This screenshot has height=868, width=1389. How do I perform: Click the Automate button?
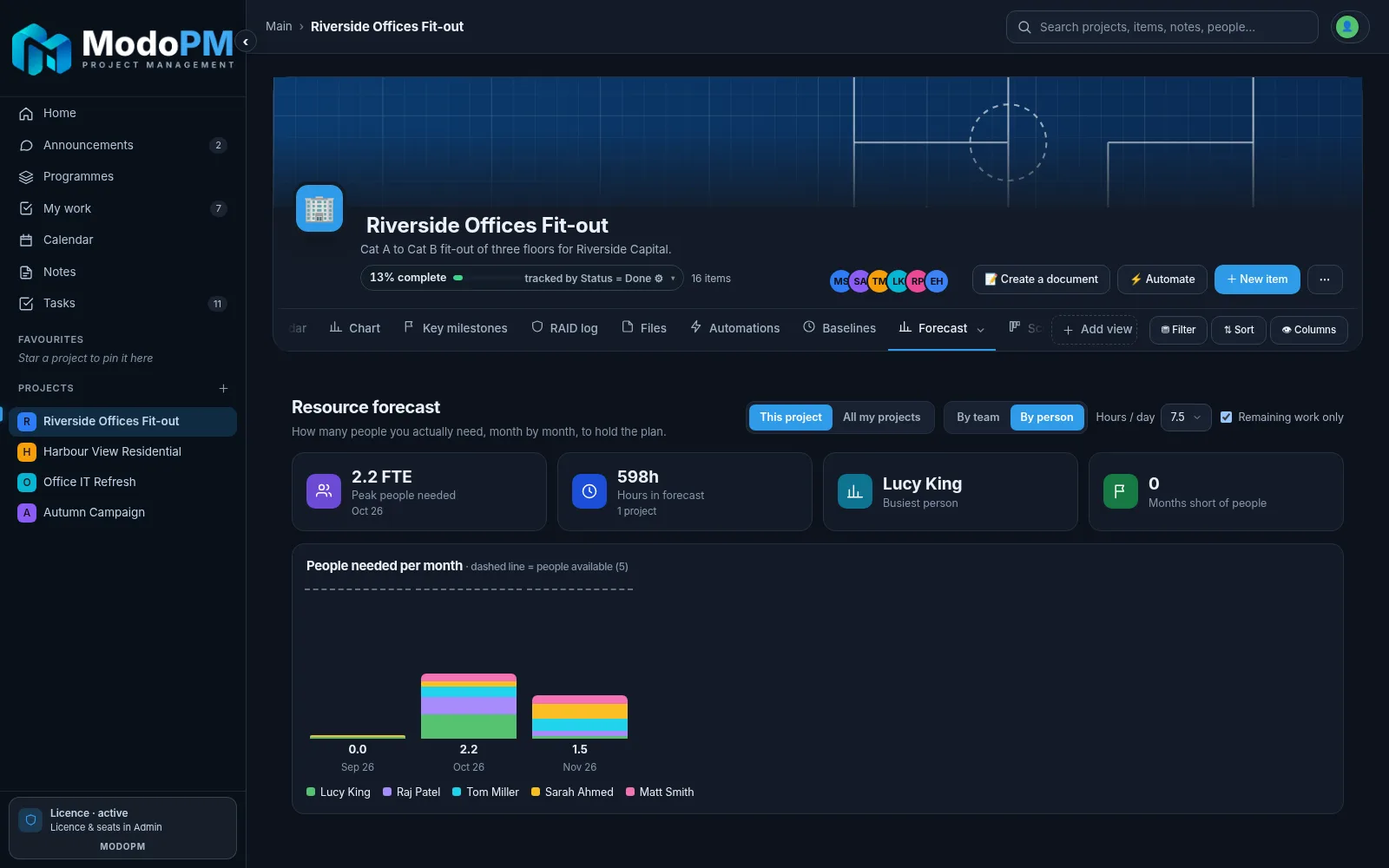coord(1162,279)
